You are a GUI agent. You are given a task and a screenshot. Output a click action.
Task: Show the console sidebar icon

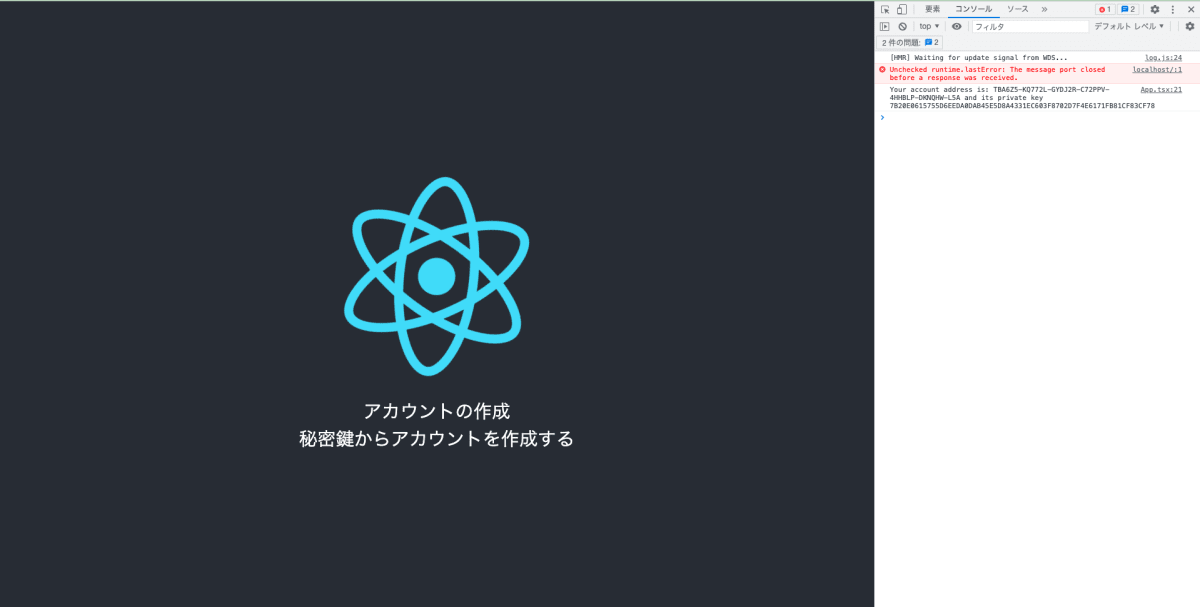(884, 26)
